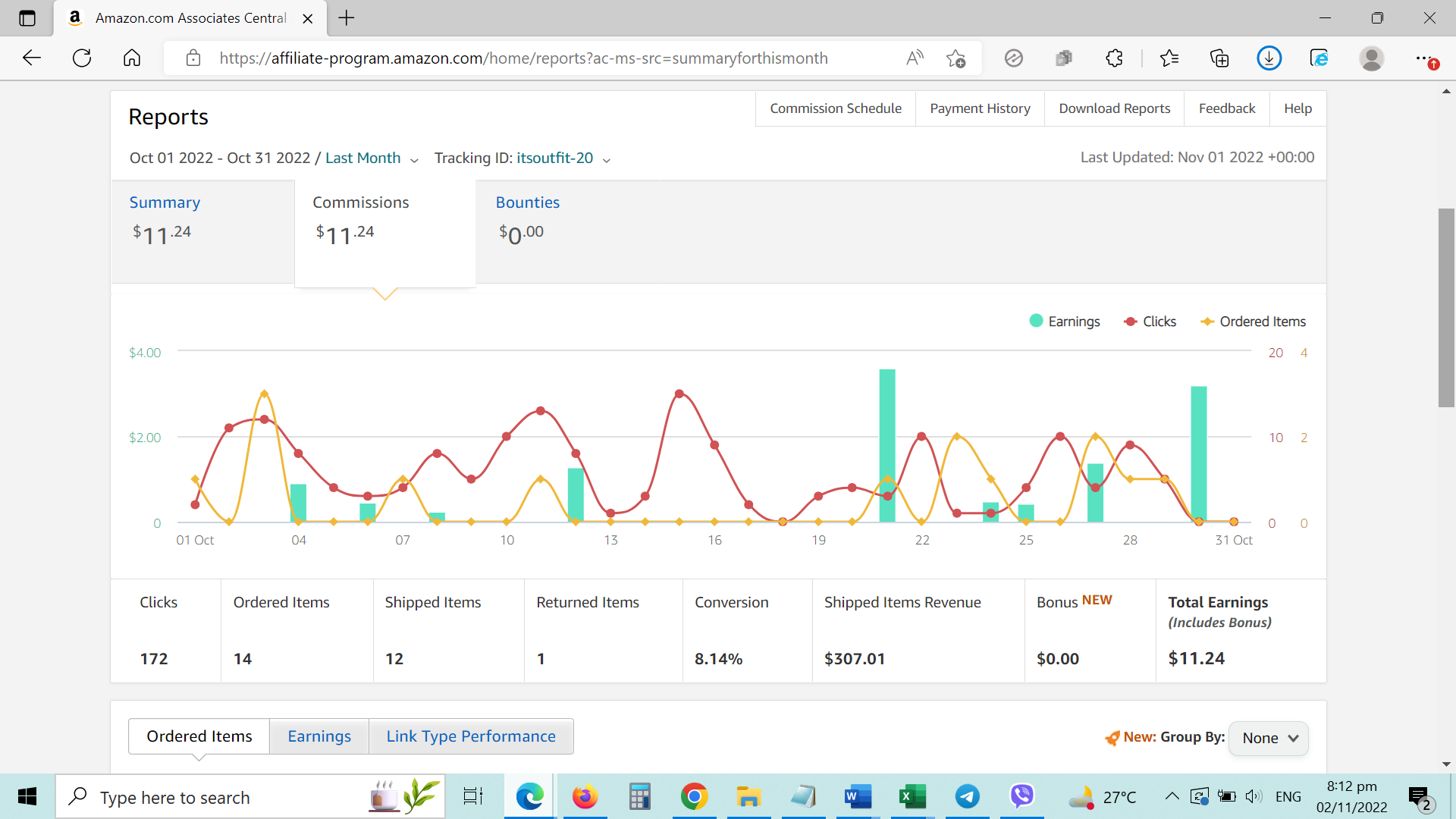Open a new browser tab
Viewport: 1456px width, 819px height.
coord(347,18)
